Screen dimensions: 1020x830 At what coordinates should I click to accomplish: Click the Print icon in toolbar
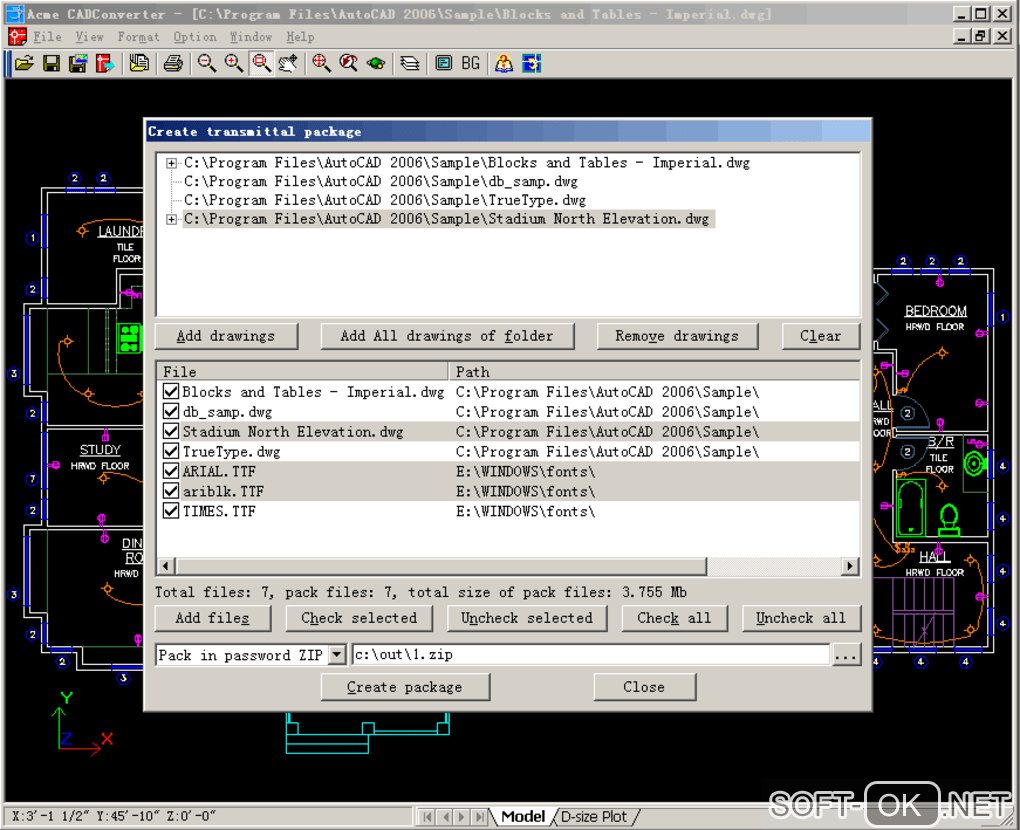click(173, 64)
